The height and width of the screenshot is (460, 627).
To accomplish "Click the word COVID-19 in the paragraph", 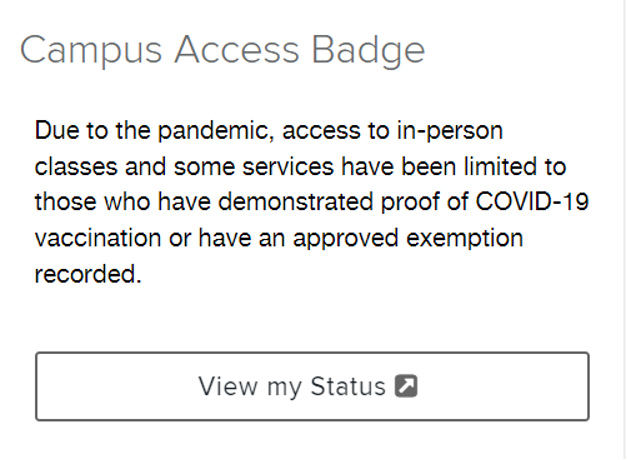I will [532, 201].
